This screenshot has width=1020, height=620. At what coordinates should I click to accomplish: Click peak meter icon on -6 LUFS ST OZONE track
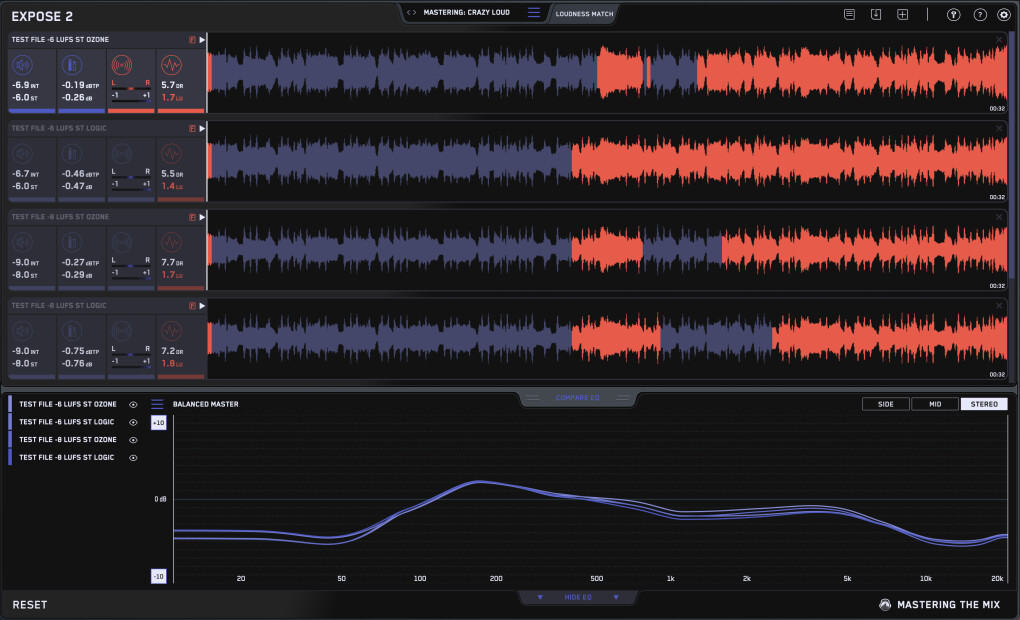[72, 65]
